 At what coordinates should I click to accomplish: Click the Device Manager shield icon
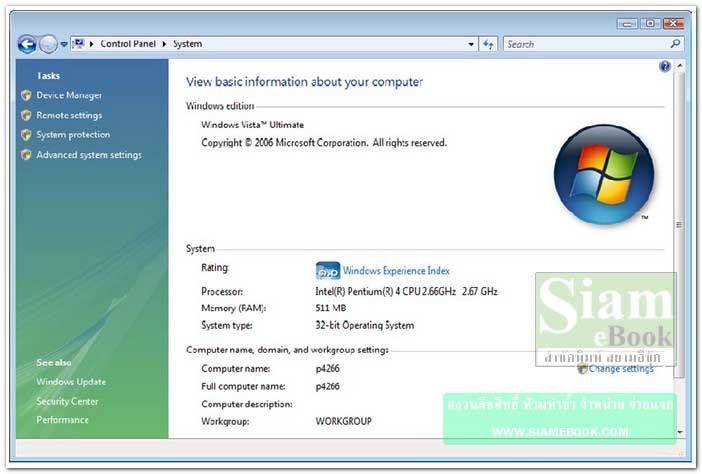(26, 95)
